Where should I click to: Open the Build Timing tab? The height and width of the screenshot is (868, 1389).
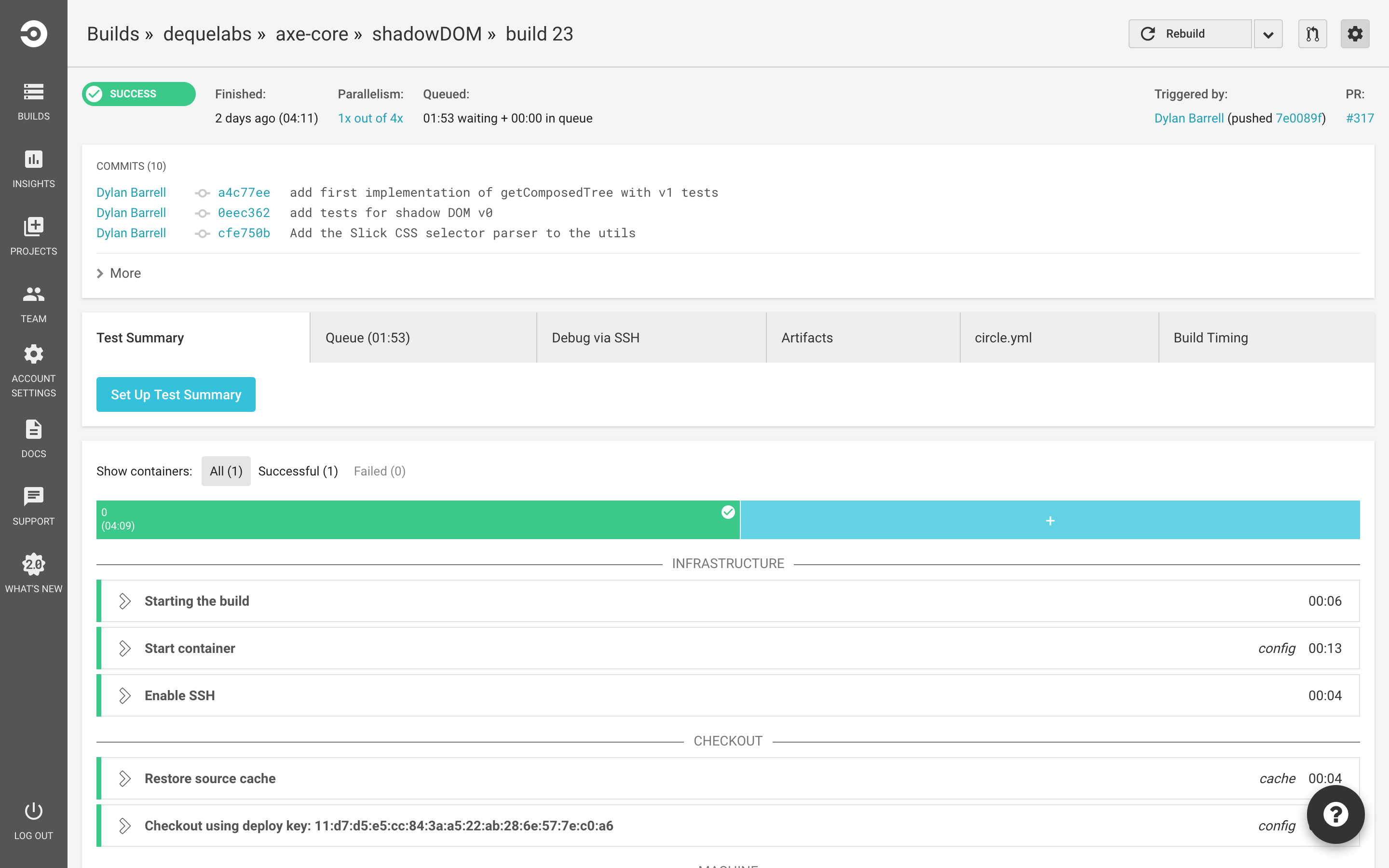tap(1210, 338)
